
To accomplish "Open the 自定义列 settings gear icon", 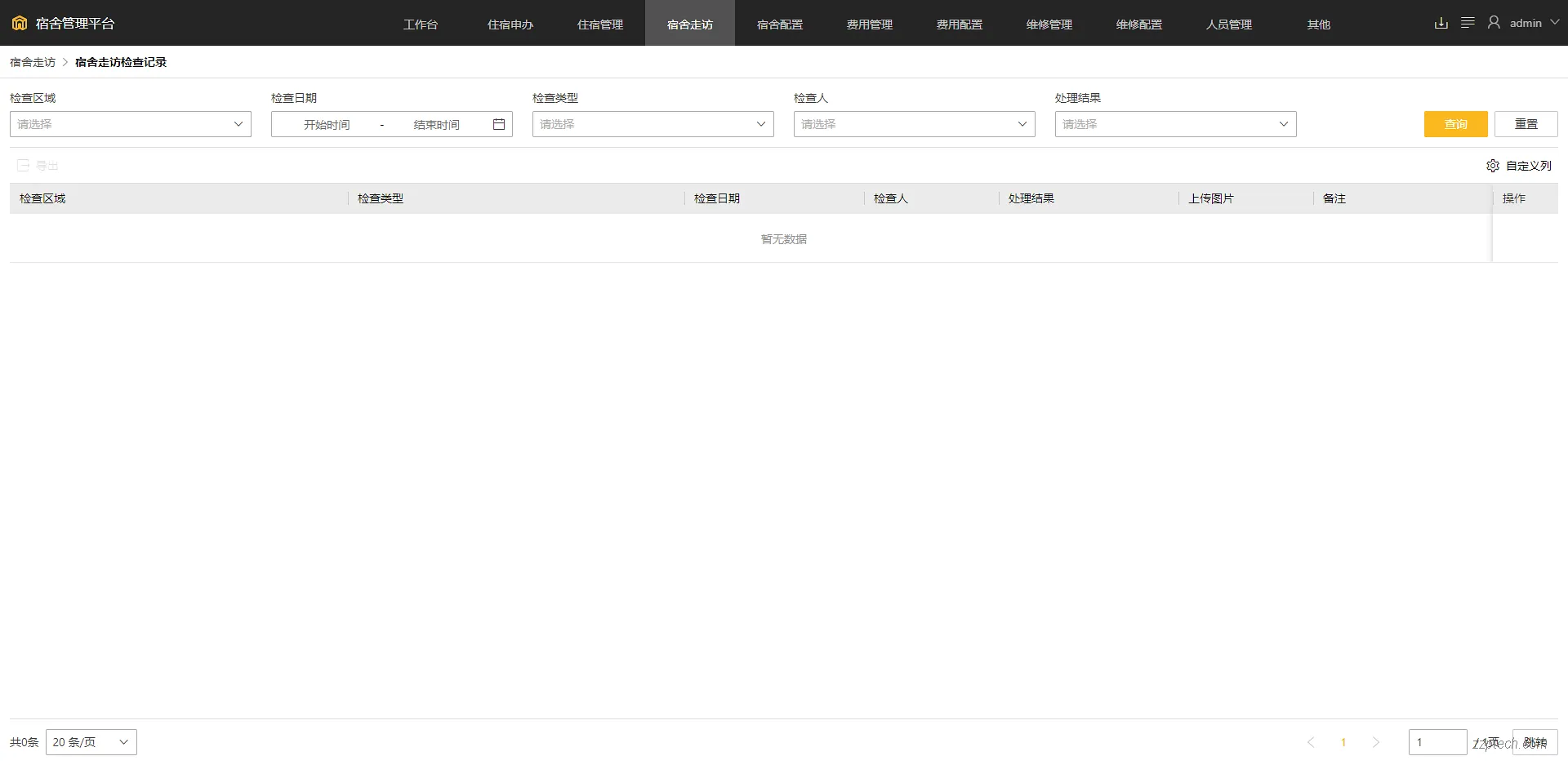I will [1493, 166].
